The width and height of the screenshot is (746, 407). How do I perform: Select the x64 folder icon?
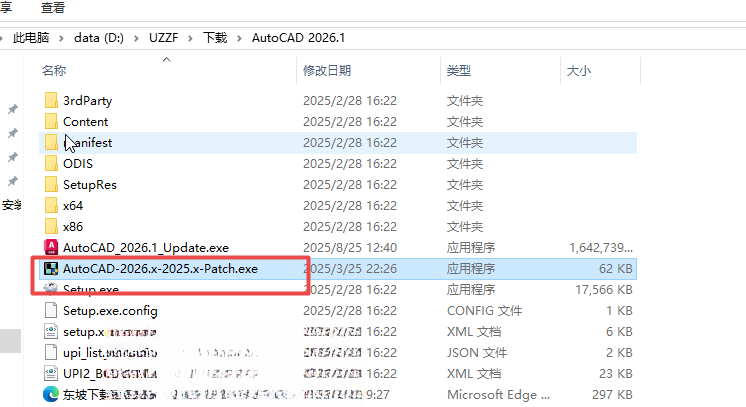(x=51, y=205)
